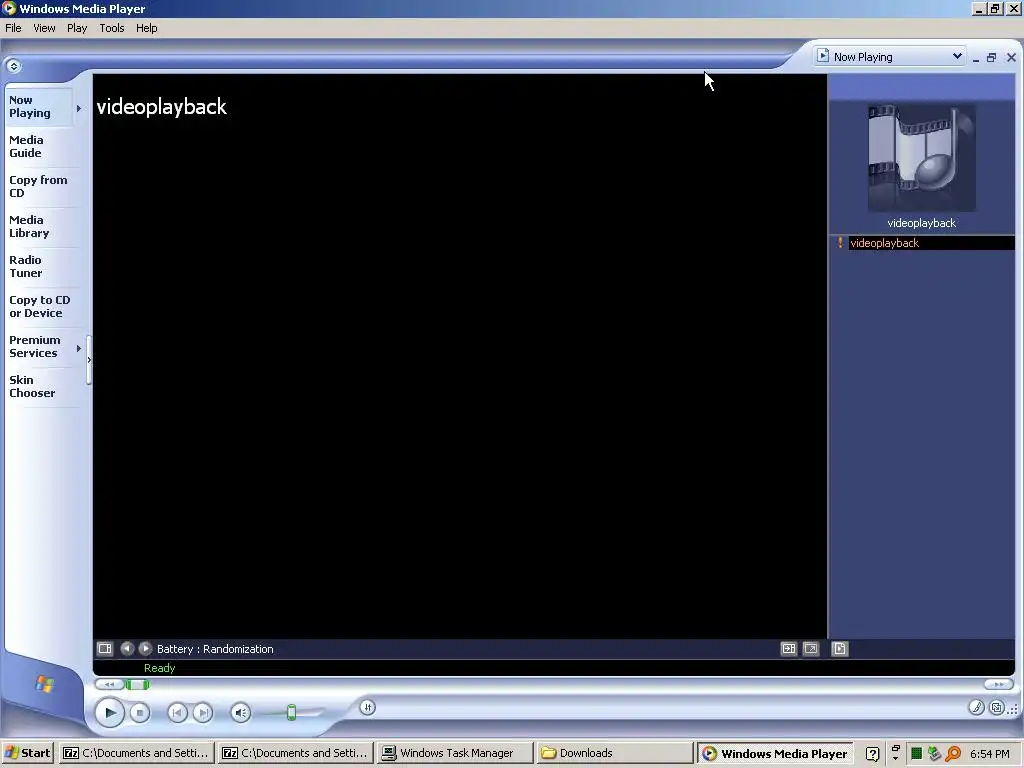This screenshot has height=768, width=1024.
Task: Click the 6:54 PM system clock
Action: tap(989, 754)
